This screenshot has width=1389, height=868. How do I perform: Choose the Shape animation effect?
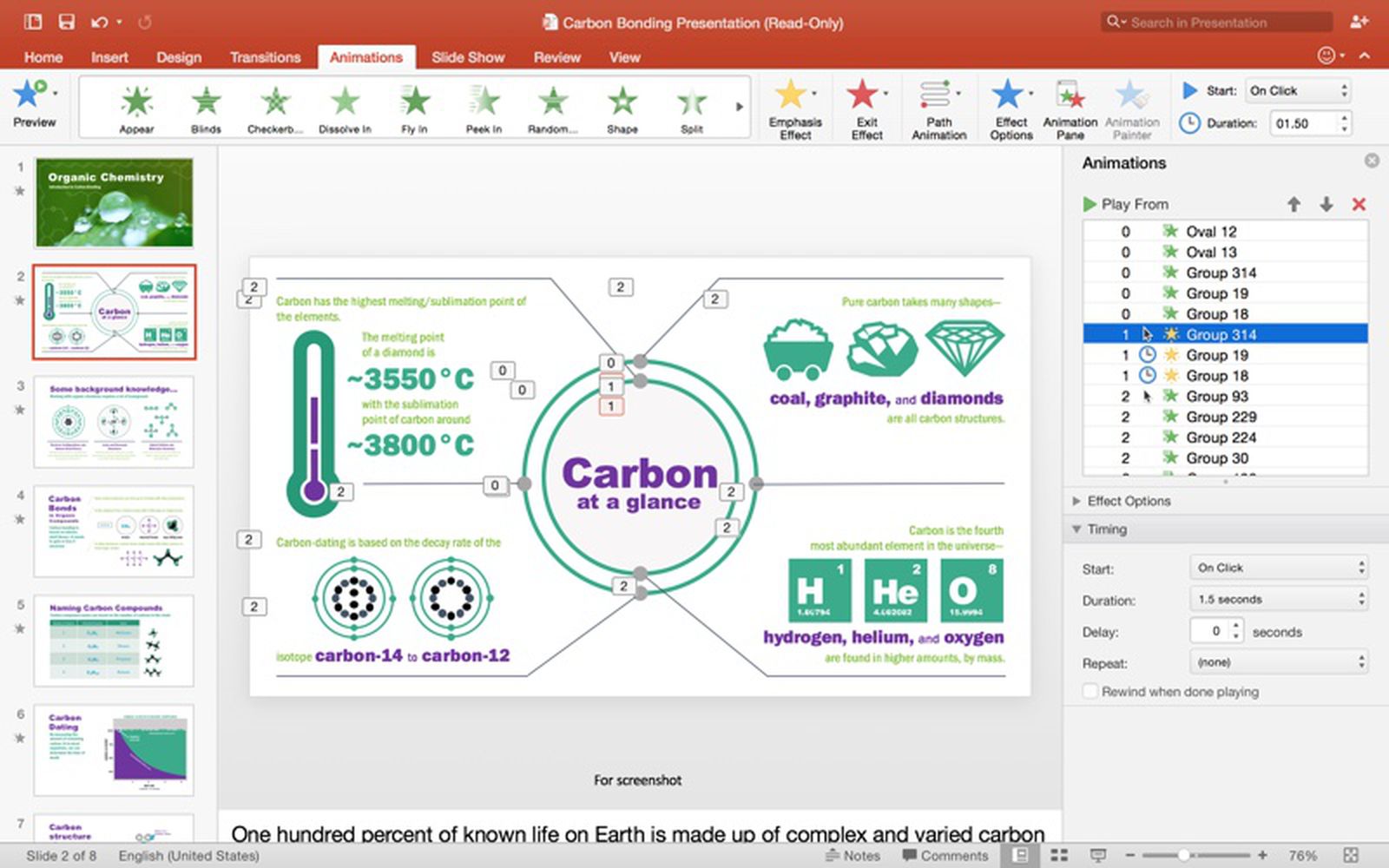tap(622, 104)
